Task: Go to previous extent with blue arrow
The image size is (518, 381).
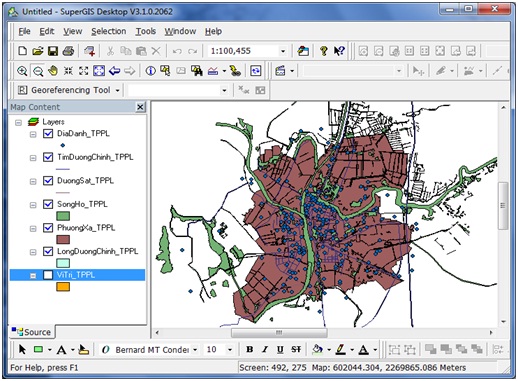Action: click(x=115, y=71)
